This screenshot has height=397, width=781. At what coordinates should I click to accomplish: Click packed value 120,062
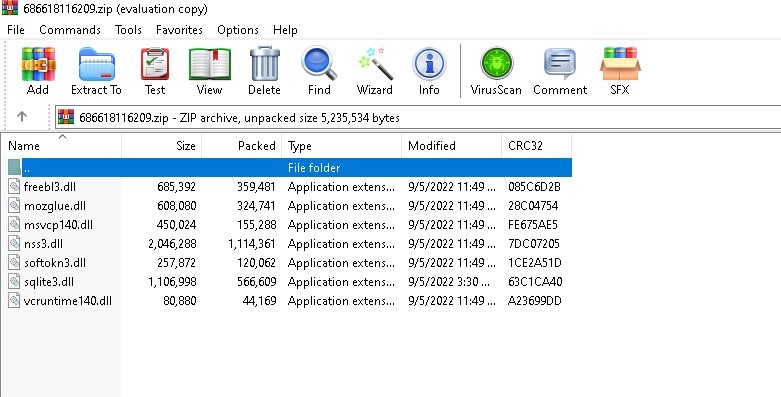pos(257,263)
